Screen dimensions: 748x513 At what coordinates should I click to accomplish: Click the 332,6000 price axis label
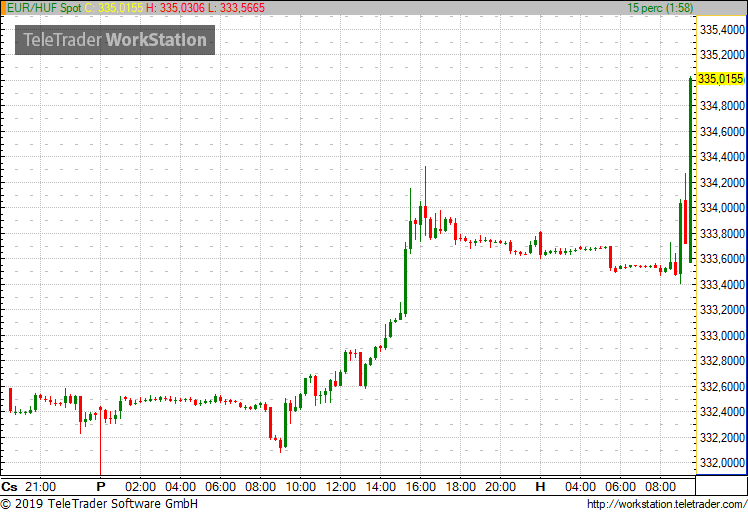coord(722,387)
